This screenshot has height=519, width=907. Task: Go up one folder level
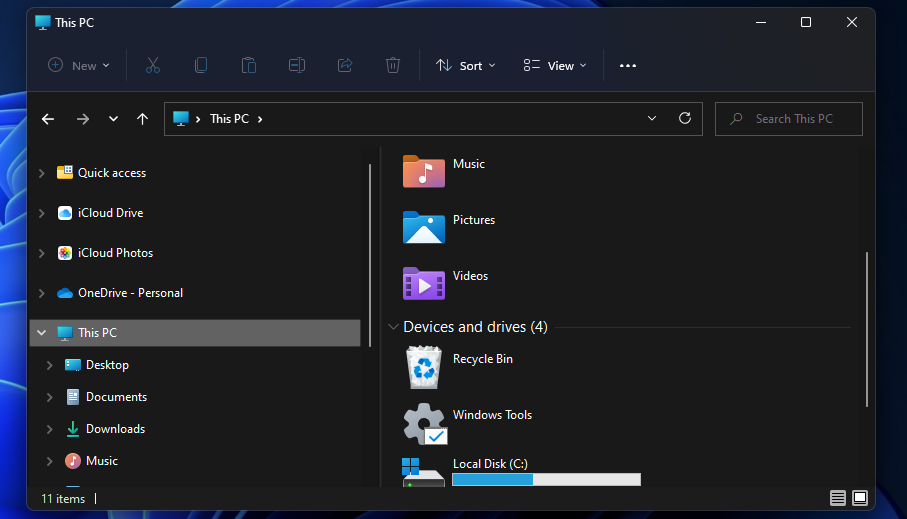pos(142,119)
